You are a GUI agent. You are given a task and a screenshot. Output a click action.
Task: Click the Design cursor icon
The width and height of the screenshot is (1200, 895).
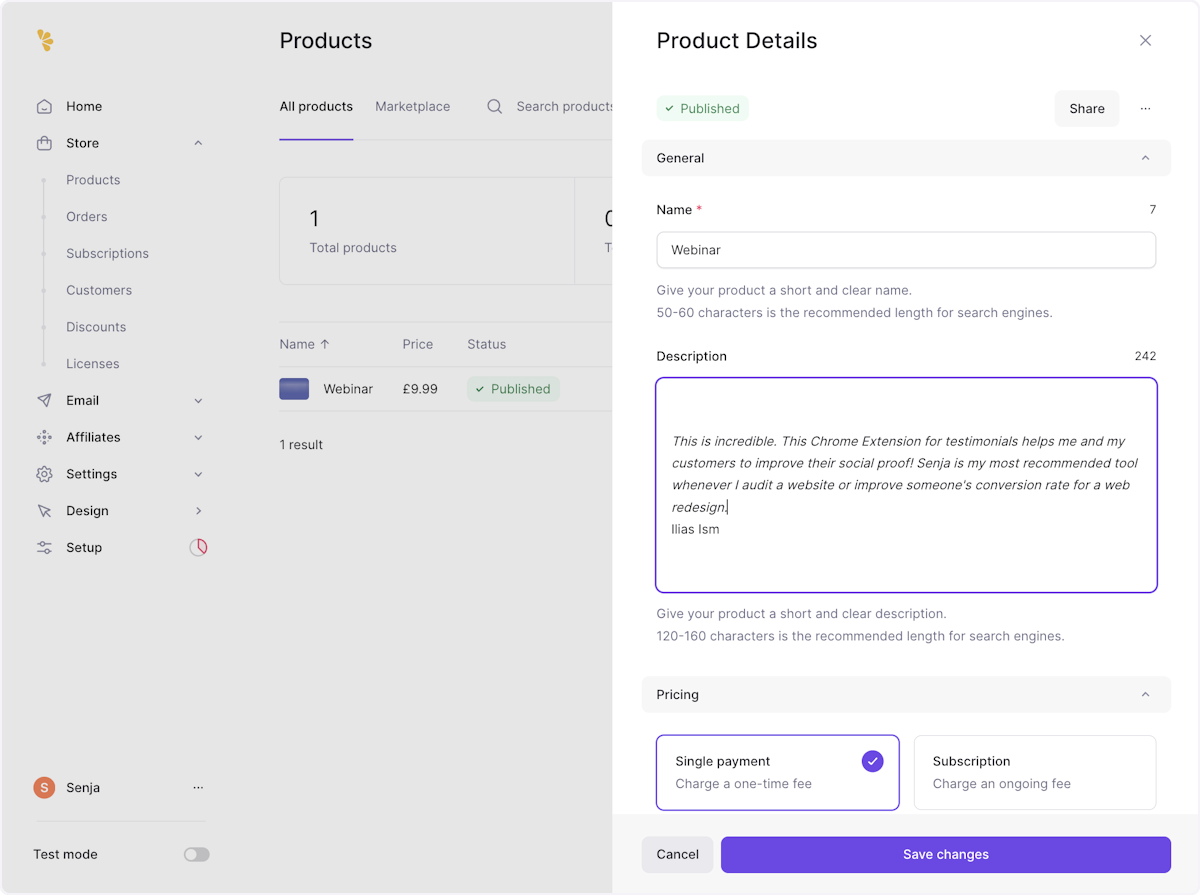(44, 511)
